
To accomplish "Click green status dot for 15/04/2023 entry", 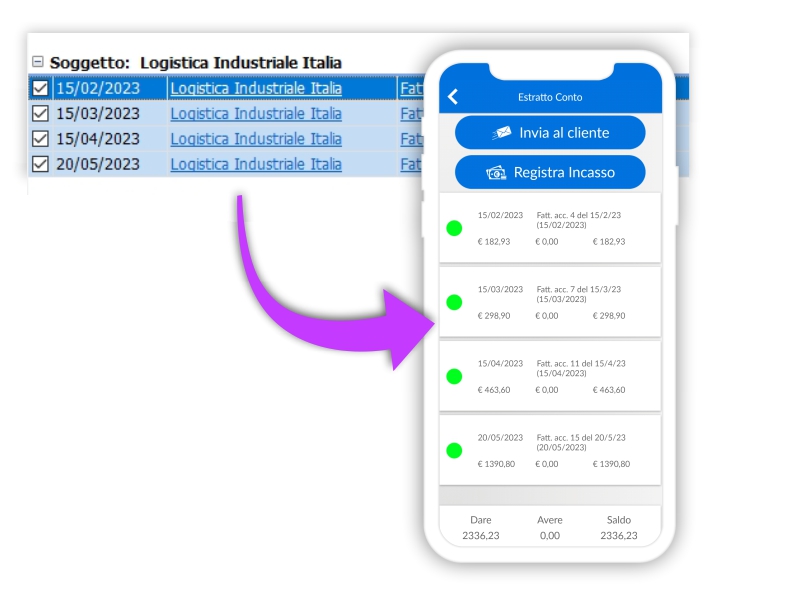I will pyautogui.click(x=454, y=376).
